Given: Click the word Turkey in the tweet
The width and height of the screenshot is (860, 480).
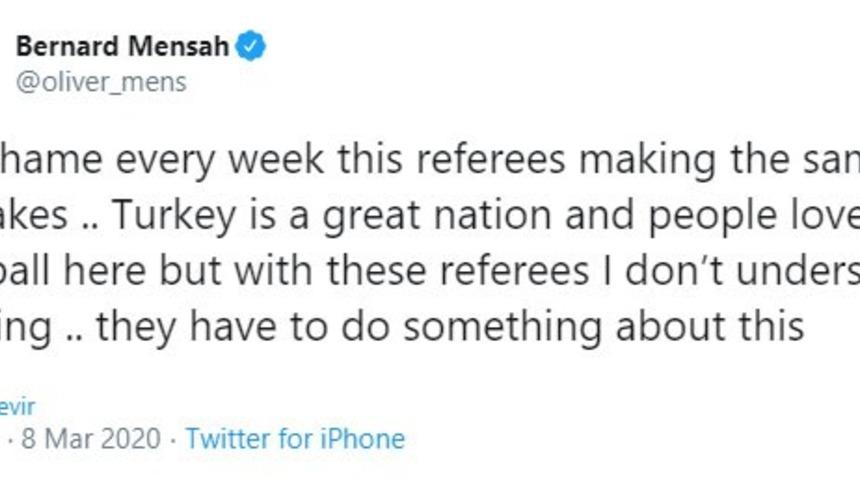Looking at the screenshot, I should (155, 213).
